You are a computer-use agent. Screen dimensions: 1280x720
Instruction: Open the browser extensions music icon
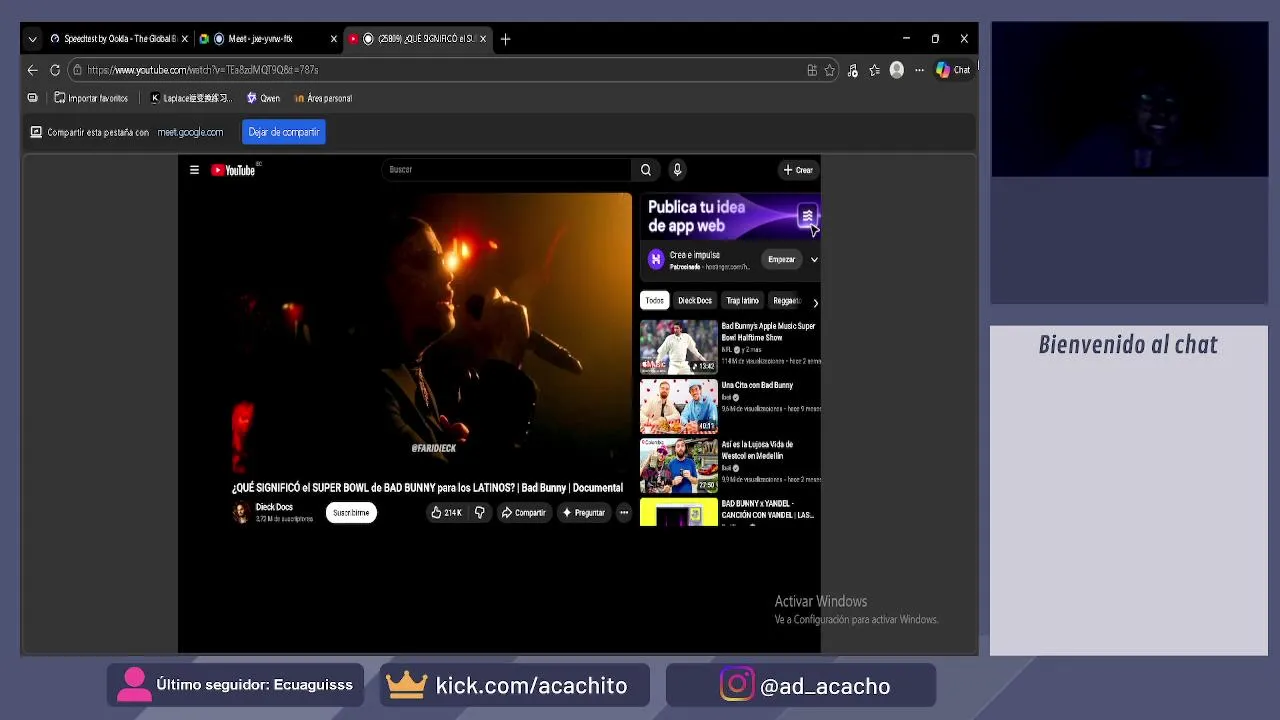[853, 70]
